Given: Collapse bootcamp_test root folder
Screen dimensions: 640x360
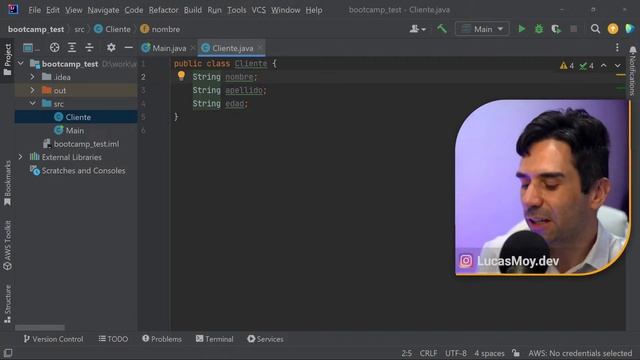Looking at the screenshot, I should 21,64.
